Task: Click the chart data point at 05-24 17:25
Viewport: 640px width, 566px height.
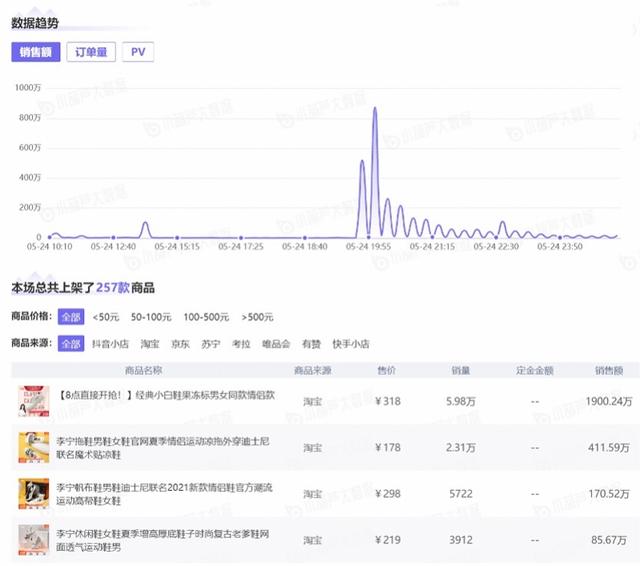Action: 241,237
